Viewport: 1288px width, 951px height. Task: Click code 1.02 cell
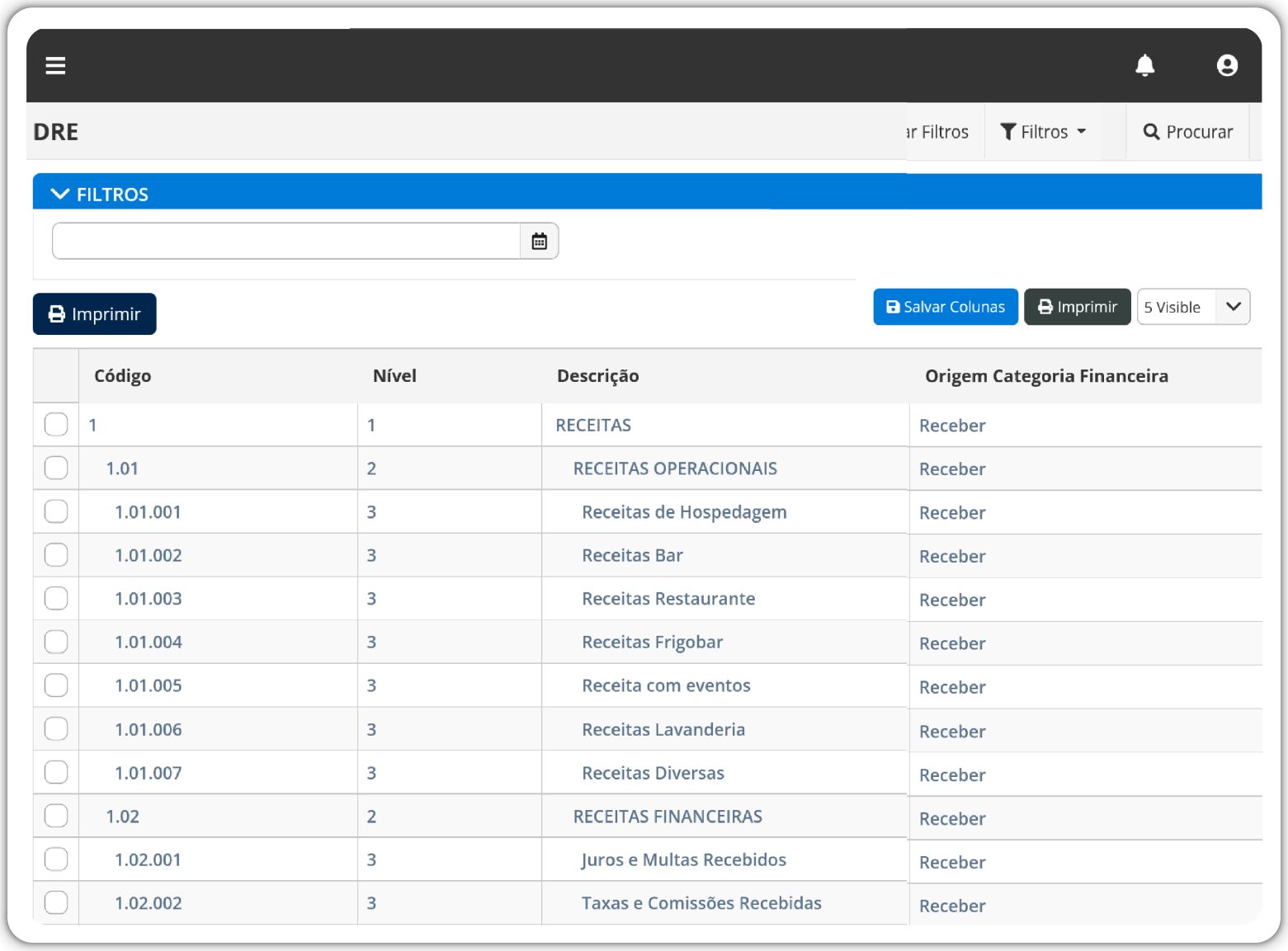tap(123, 817)
